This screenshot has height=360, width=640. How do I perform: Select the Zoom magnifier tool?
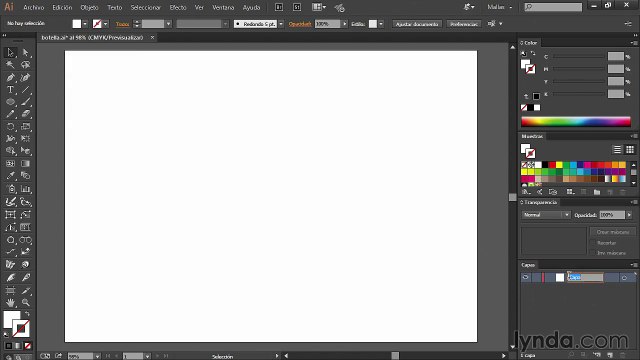click(25, 302)
